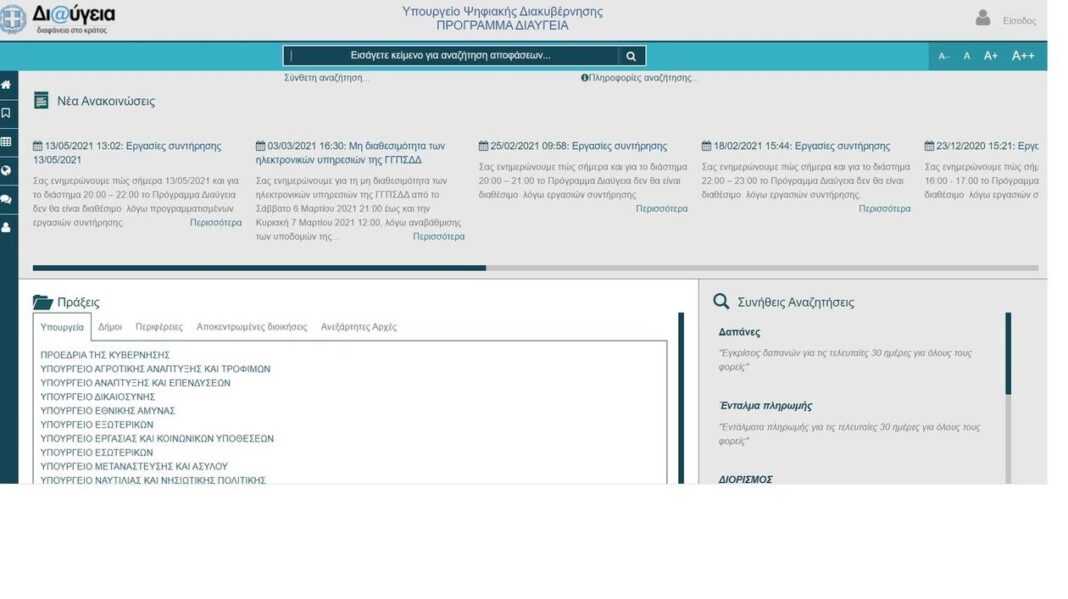This screenshot has height=599, width=1068.
Task: Set largest font size with A++
Action: 1023,56
